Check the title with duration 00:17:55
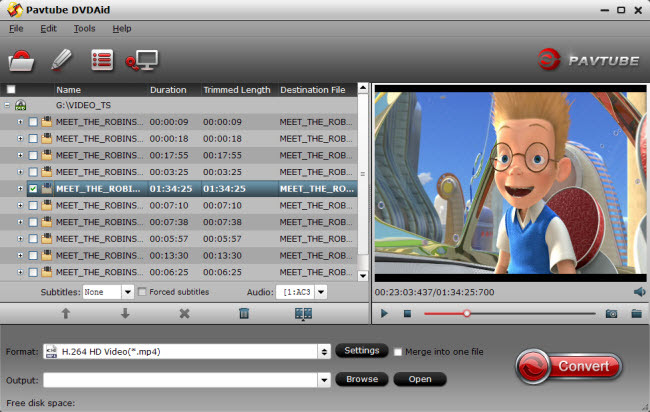This screenshot has width=650, height=412. point(33,155)
